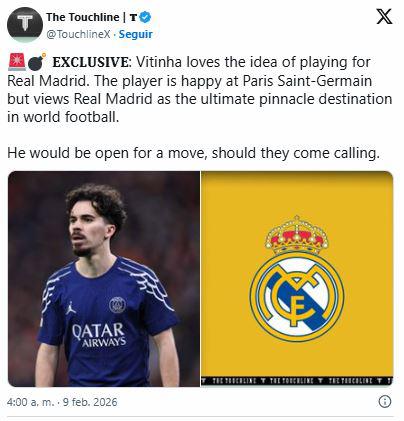
Task: Click the EXCLUSIVE tweet text
Action: (92, 62)
